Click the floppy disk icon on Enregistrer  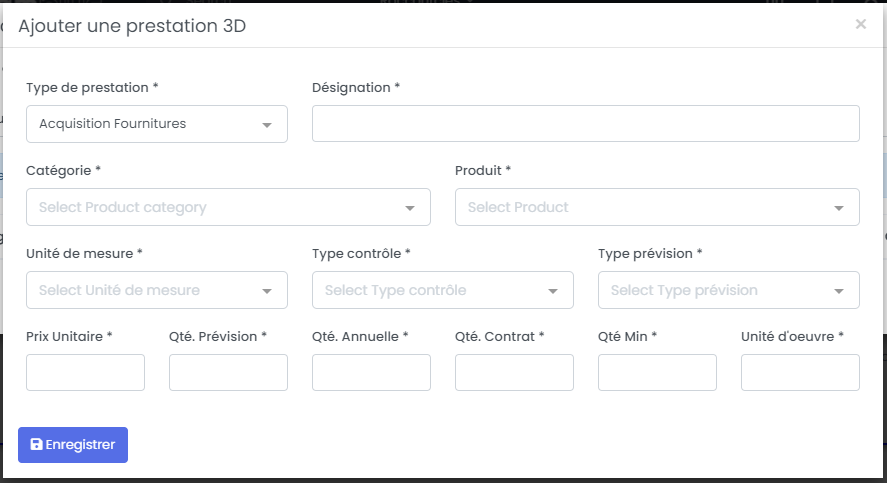(x=37, y=445)
